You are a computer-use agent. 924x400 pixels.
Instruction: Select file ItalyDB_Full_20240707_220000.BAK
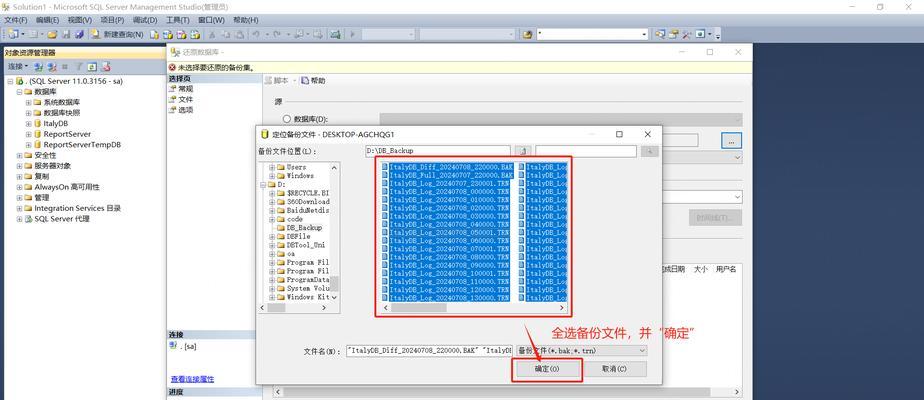coord(451,176)
